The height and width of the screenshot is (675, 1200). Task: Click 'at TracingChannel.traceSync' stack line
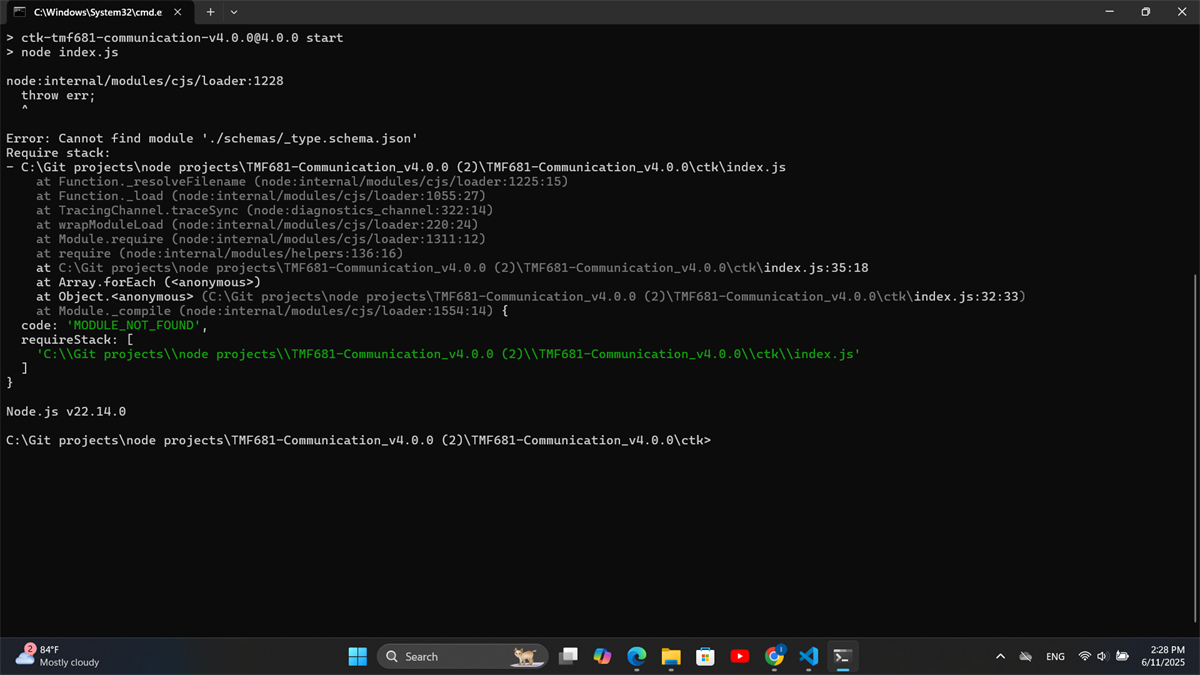click(x=264, y=210)
